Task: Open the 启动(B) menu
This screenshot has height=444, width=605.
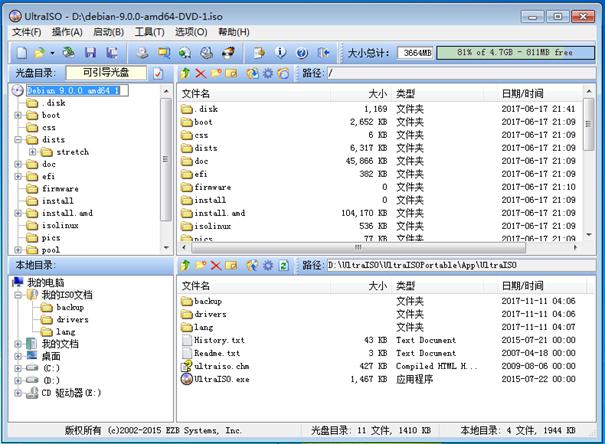Action: click(x=108, y=32)
